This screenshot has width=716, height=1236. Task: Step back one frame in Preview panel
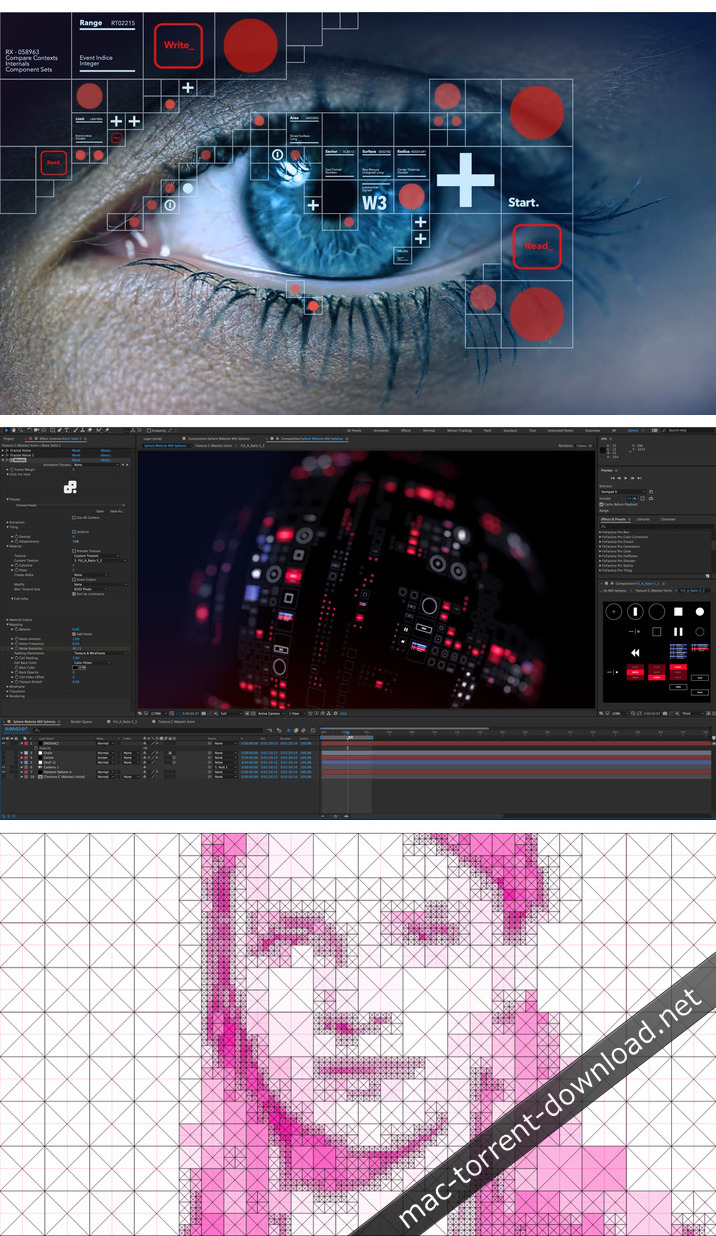(619, 478)
